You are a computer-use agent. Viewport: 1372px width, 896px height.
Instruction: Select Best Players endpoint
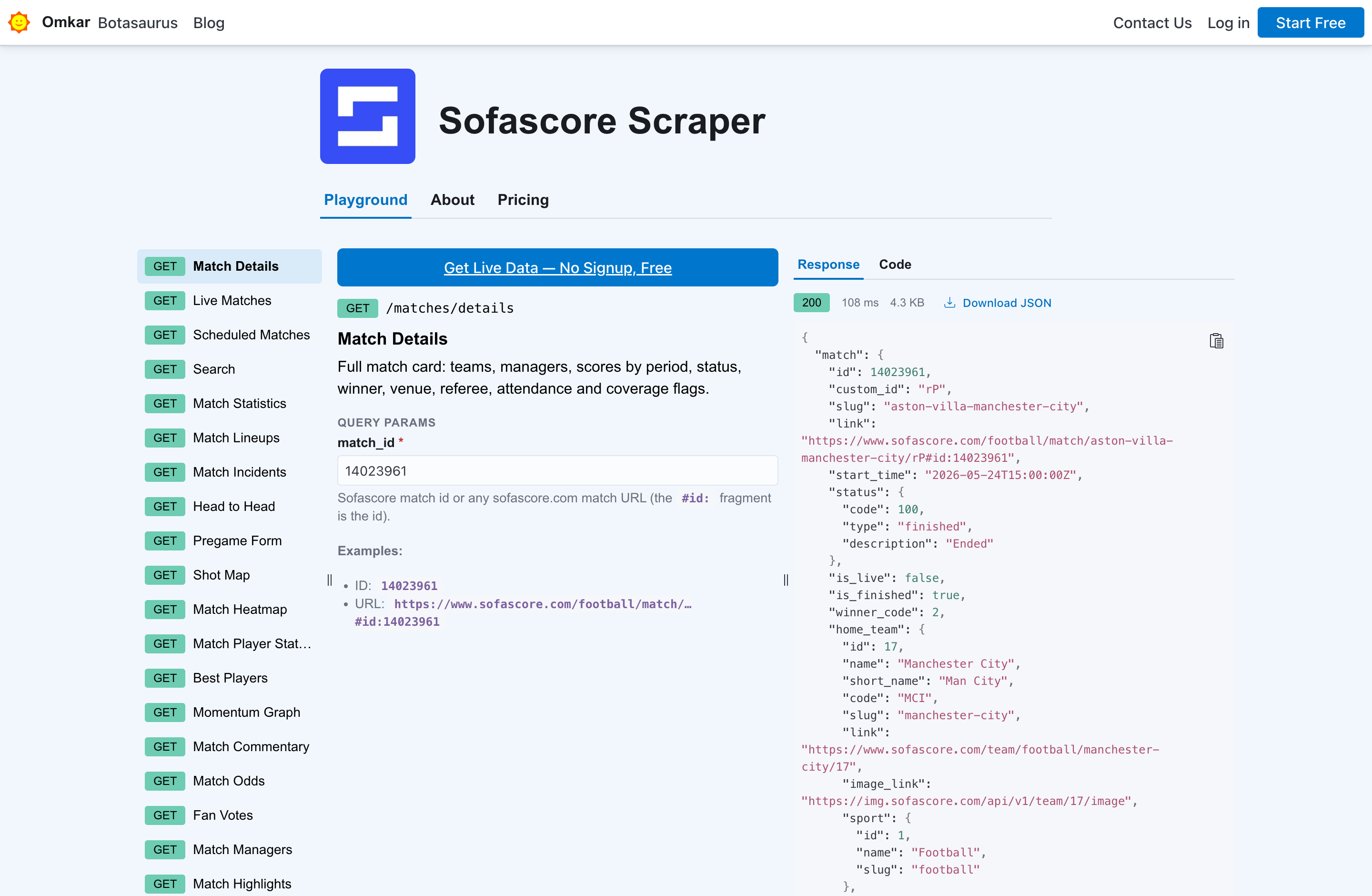click(x=230, y=678)
